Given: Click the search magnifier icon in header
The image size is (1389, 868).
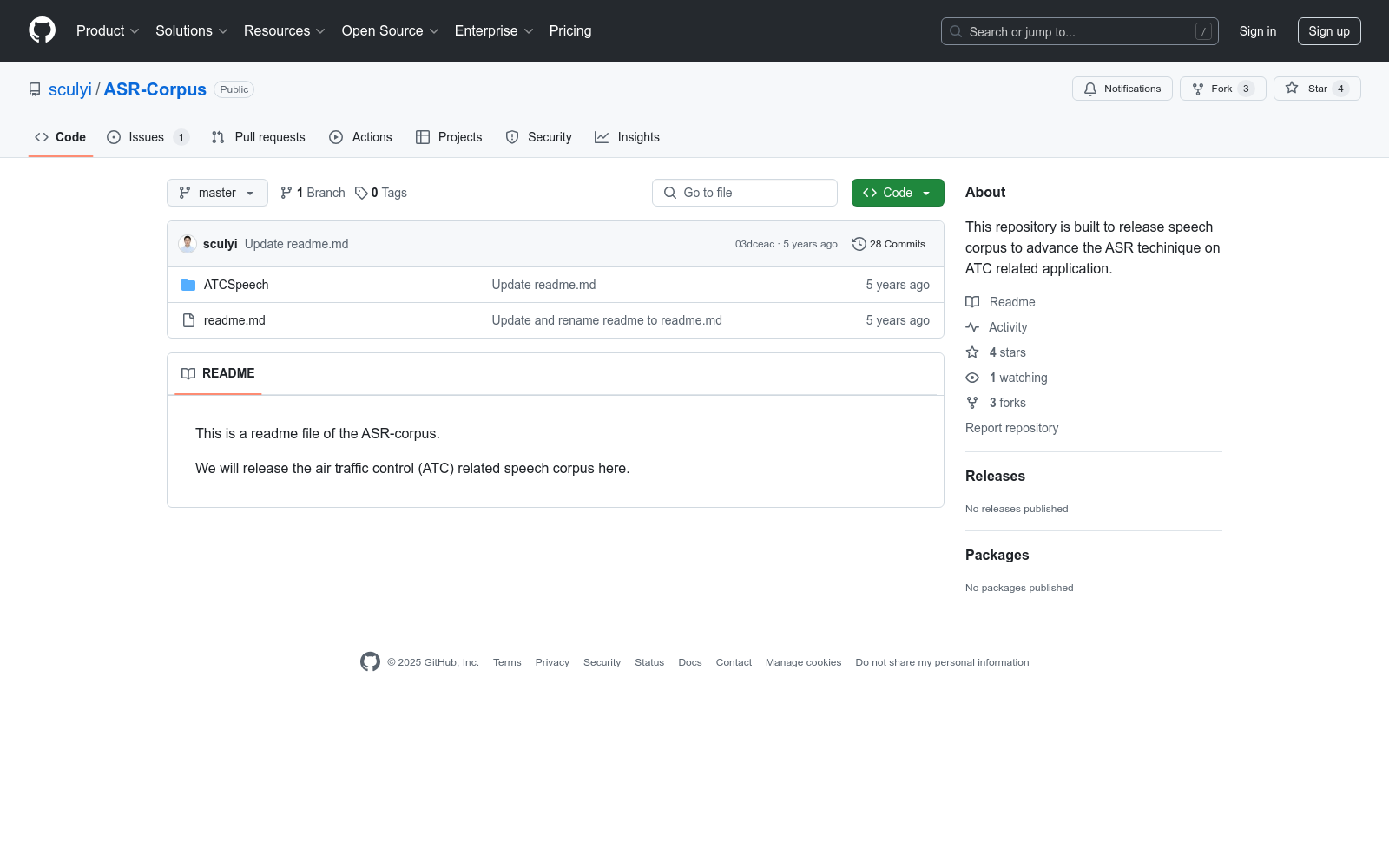Looking at the screenshot, I should coord(956,31).
